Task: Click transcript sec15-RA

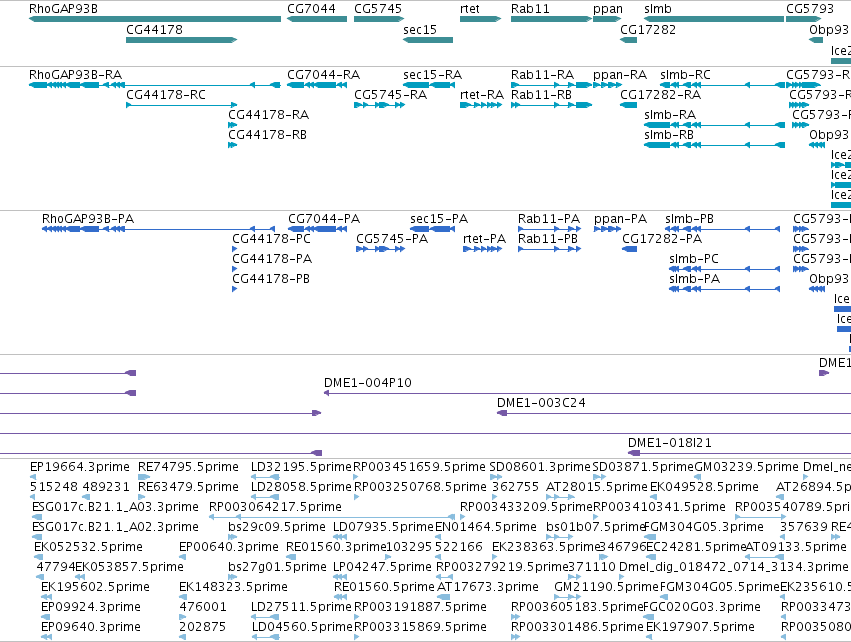Action: click(x=428, y=85)
